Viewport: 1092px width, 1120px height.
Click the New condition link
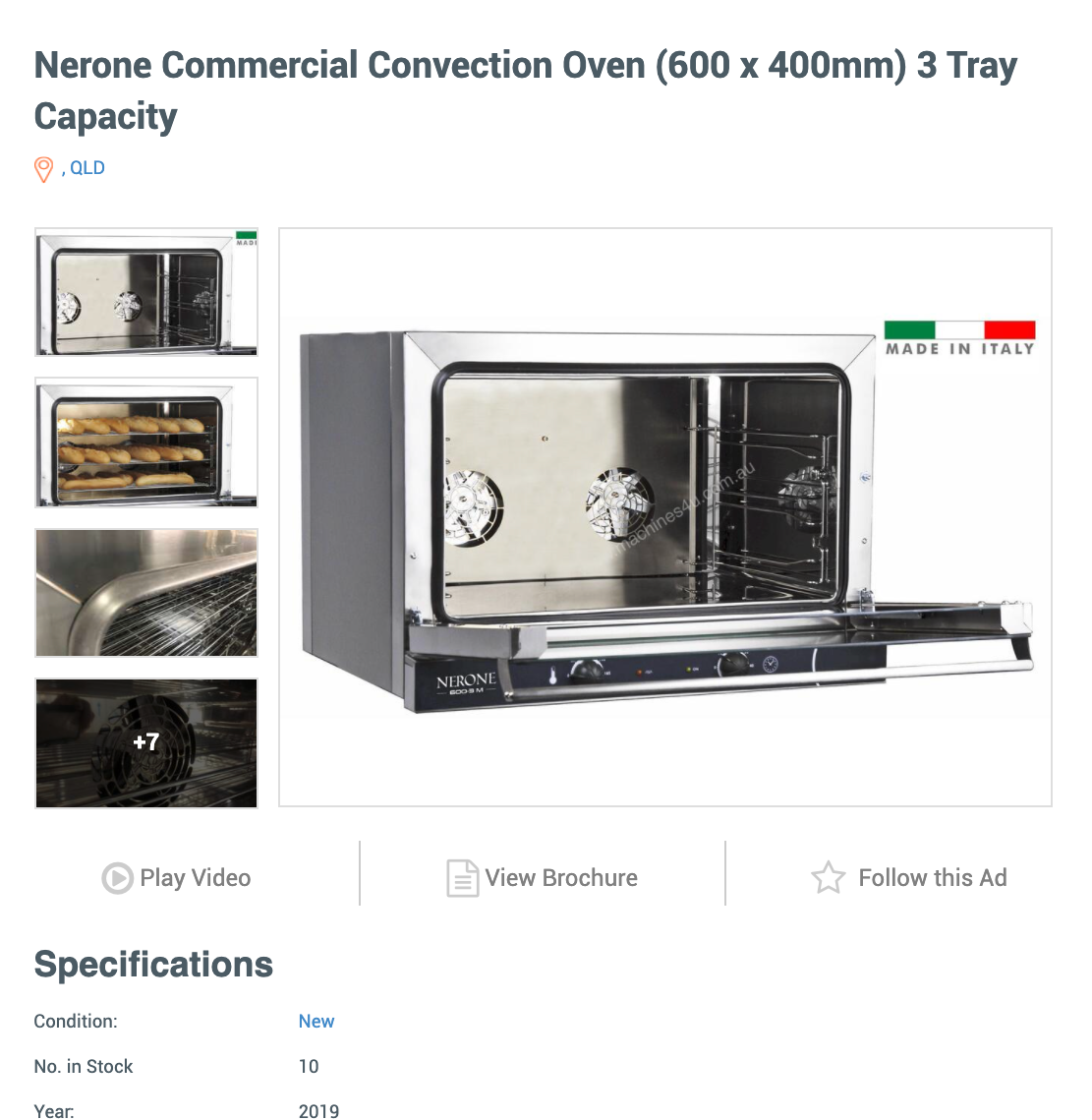[x=316, y=1022]
